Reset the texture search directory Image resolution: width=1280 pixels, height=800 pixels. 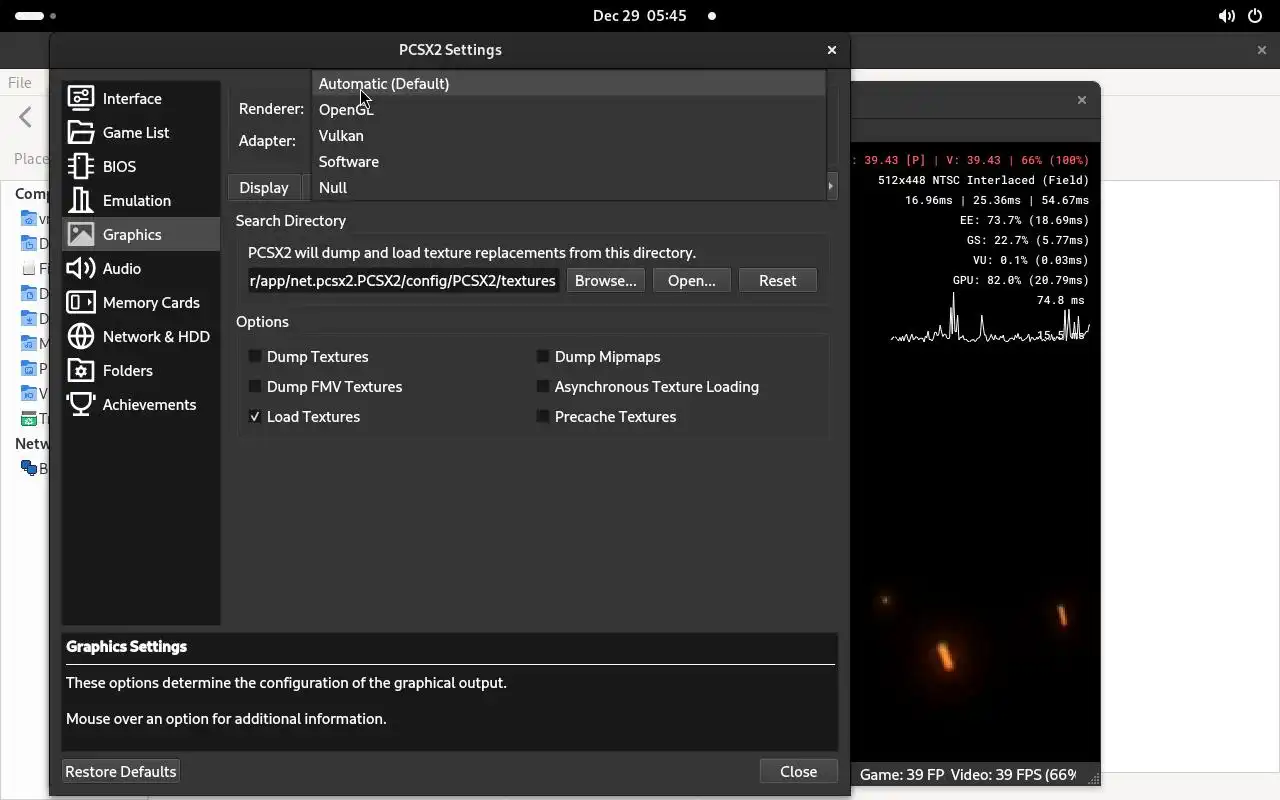777,280
